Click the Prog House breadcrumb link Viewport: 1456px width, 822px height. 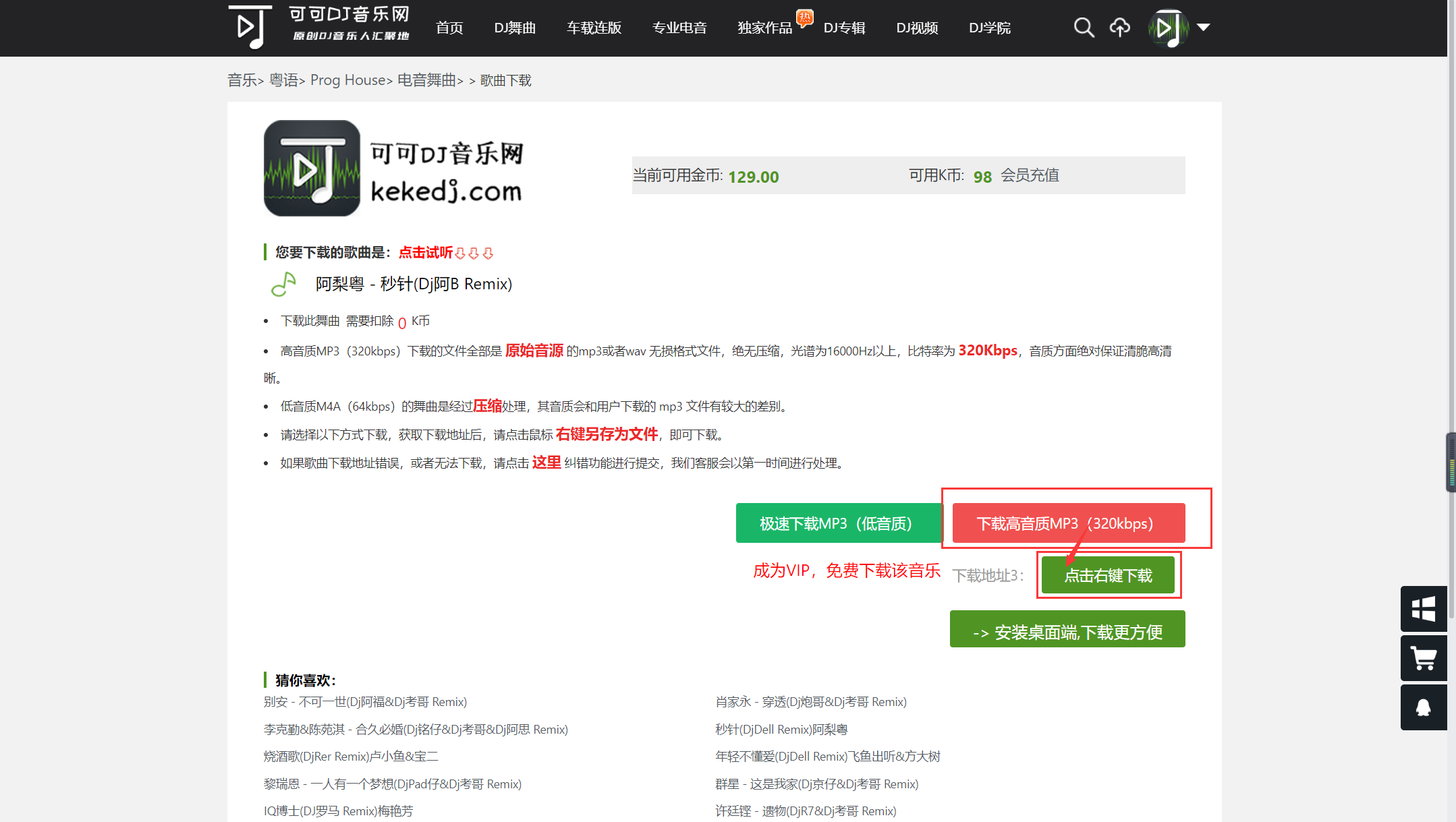[347, 80]
